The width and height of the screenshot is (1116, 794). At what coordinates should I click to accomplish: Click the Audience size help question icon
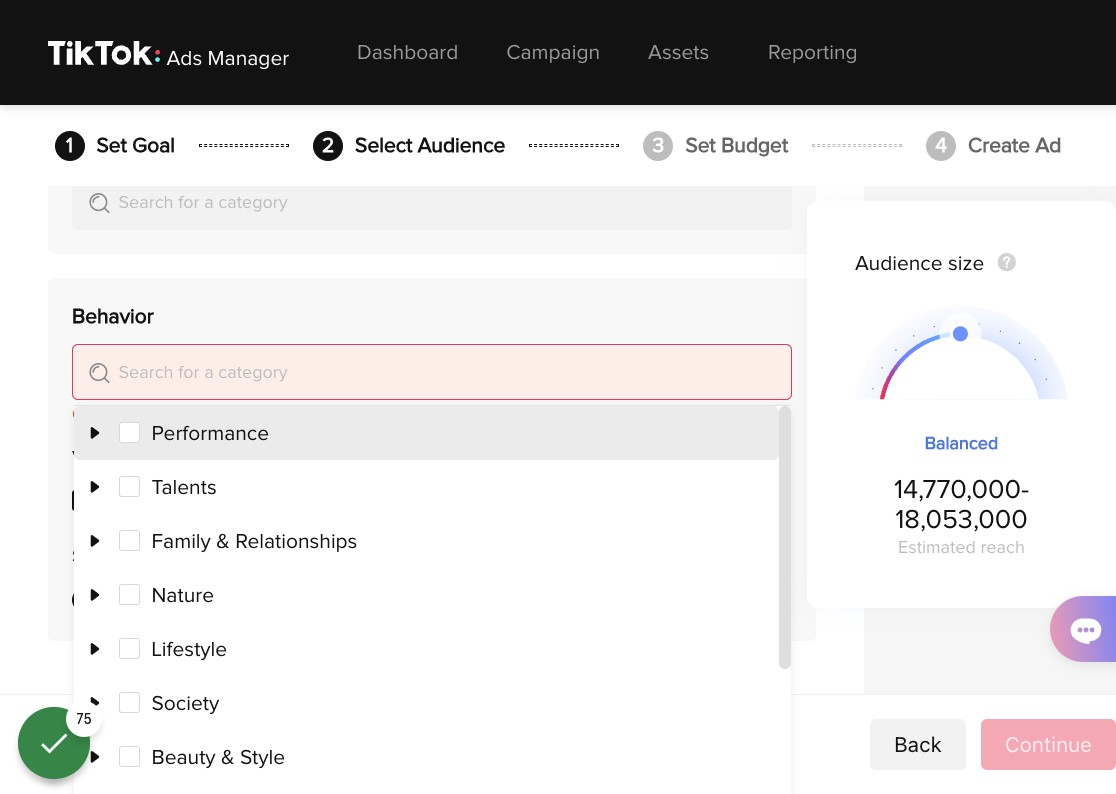(1006, 263)
